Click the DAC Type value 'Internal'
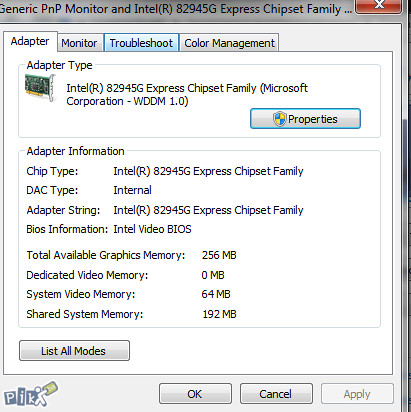This screenshot has height=412, width=411. [132, 190]
